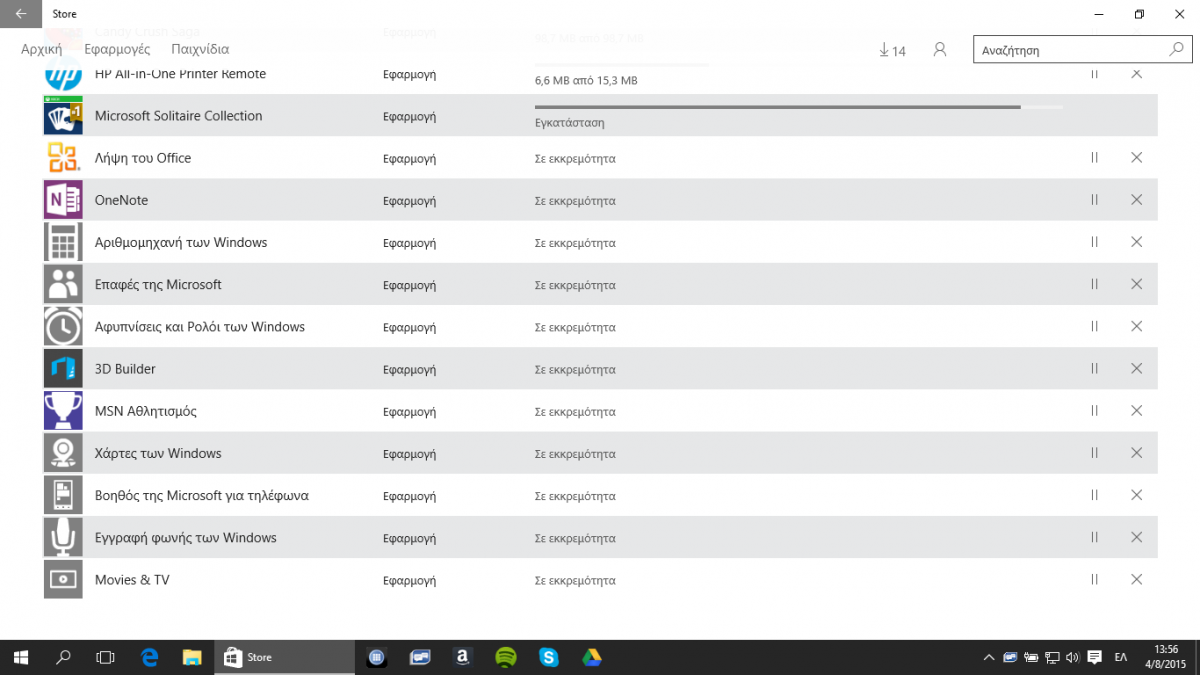Cancel Χάρτες των Windows download
Viewport: 1200px width, 675px height.
(x=1136, y=453)
